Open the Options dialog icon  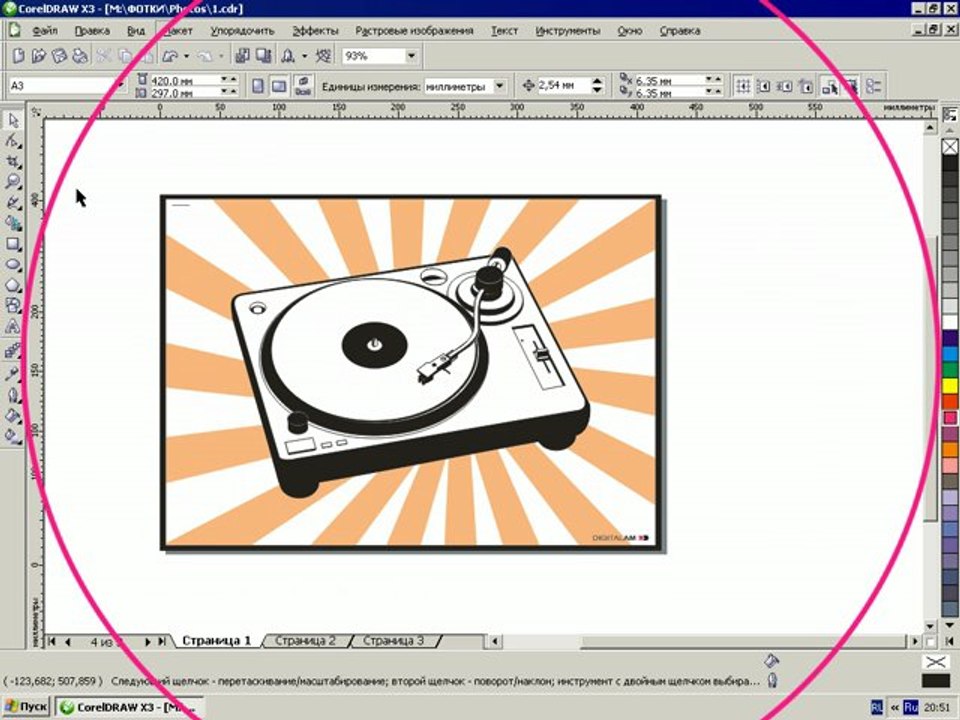874,86
